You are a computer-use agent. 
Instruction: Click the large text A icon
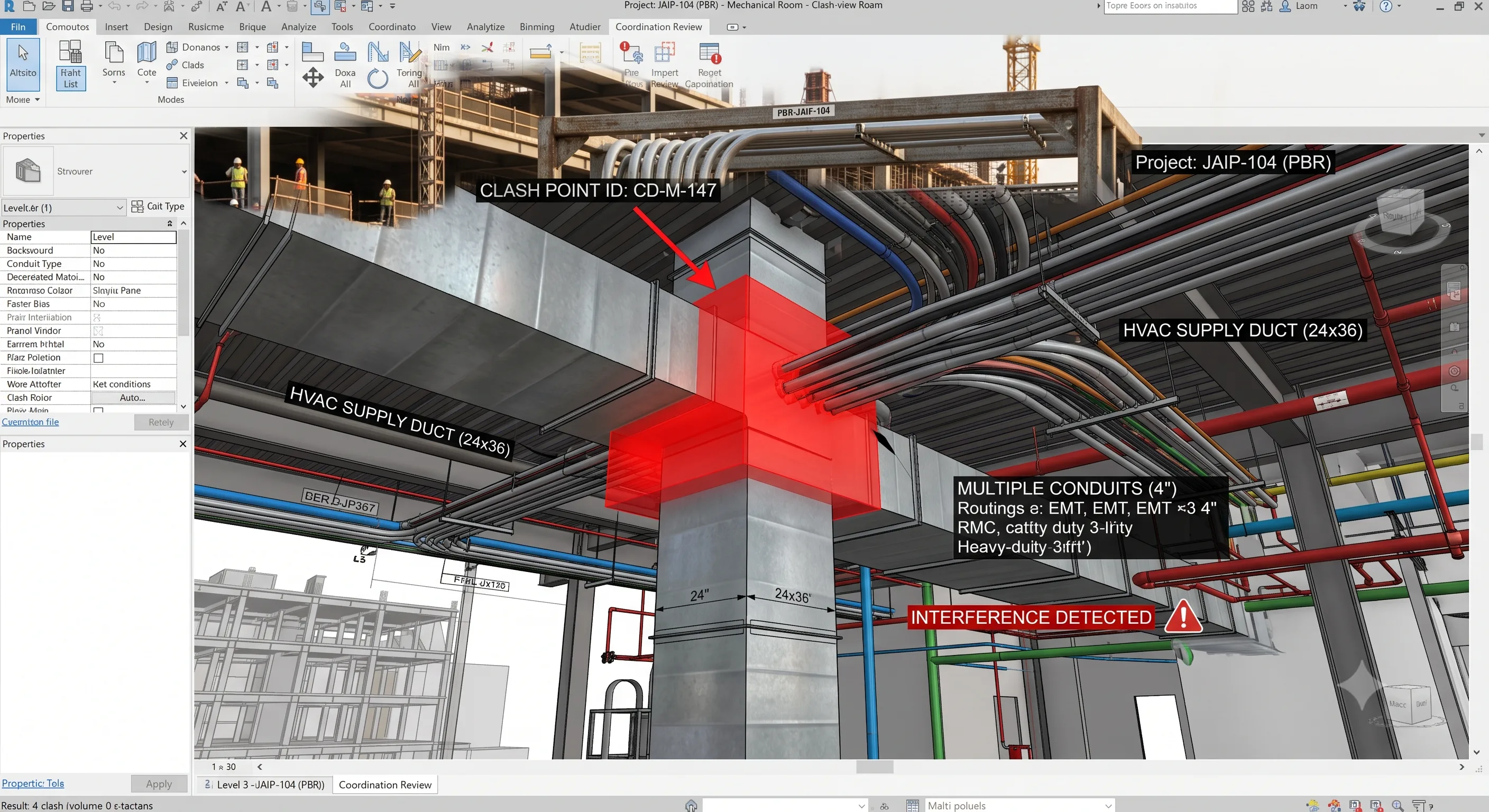(x=266, y=6)
